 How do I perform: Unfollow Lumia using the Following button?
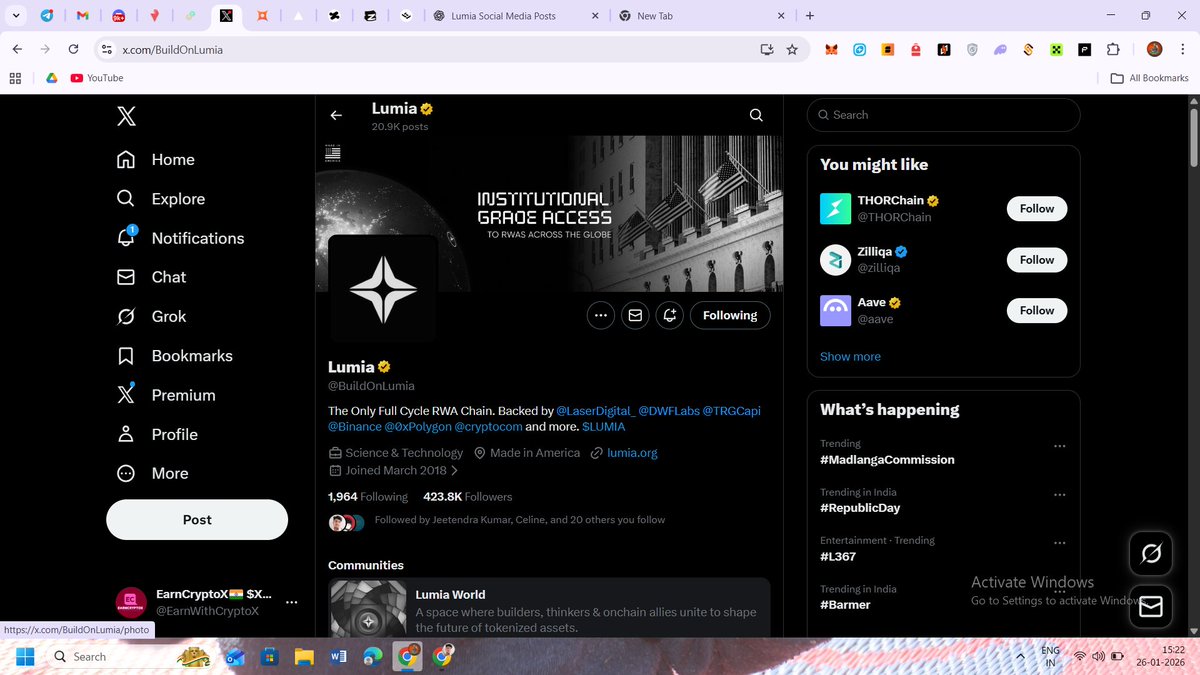click(x=730, y=315)
